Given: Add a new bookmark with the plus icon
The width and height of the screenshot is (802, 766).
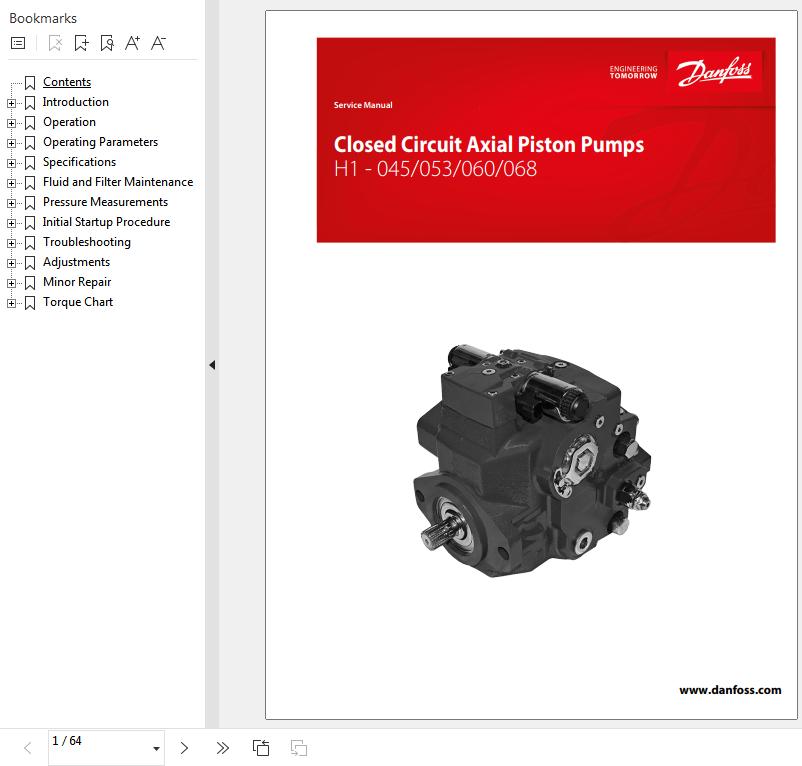Looking at the screenshot, I should 81,43.
